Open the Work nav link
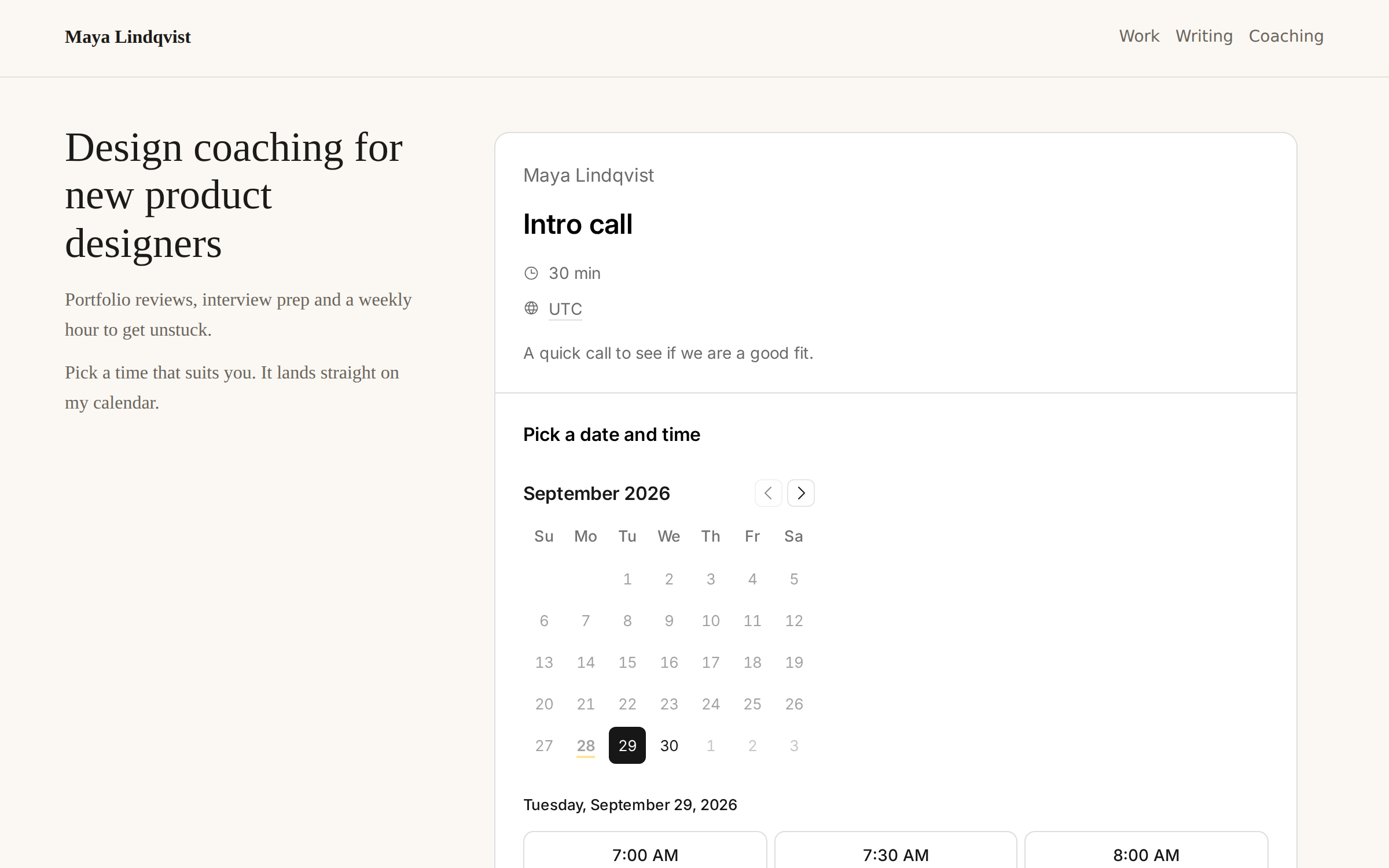 (x=1139, y=36)
